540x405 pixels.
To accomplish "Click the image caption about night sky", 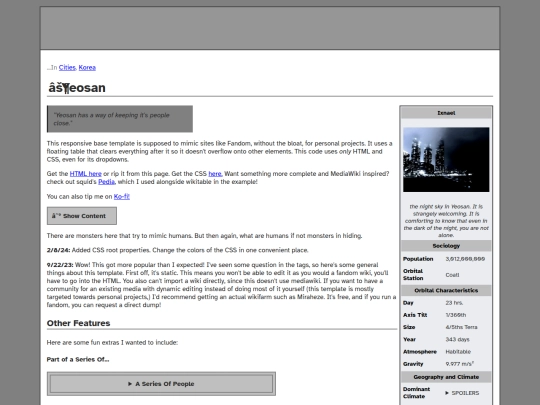I will (x=446, y=221).
